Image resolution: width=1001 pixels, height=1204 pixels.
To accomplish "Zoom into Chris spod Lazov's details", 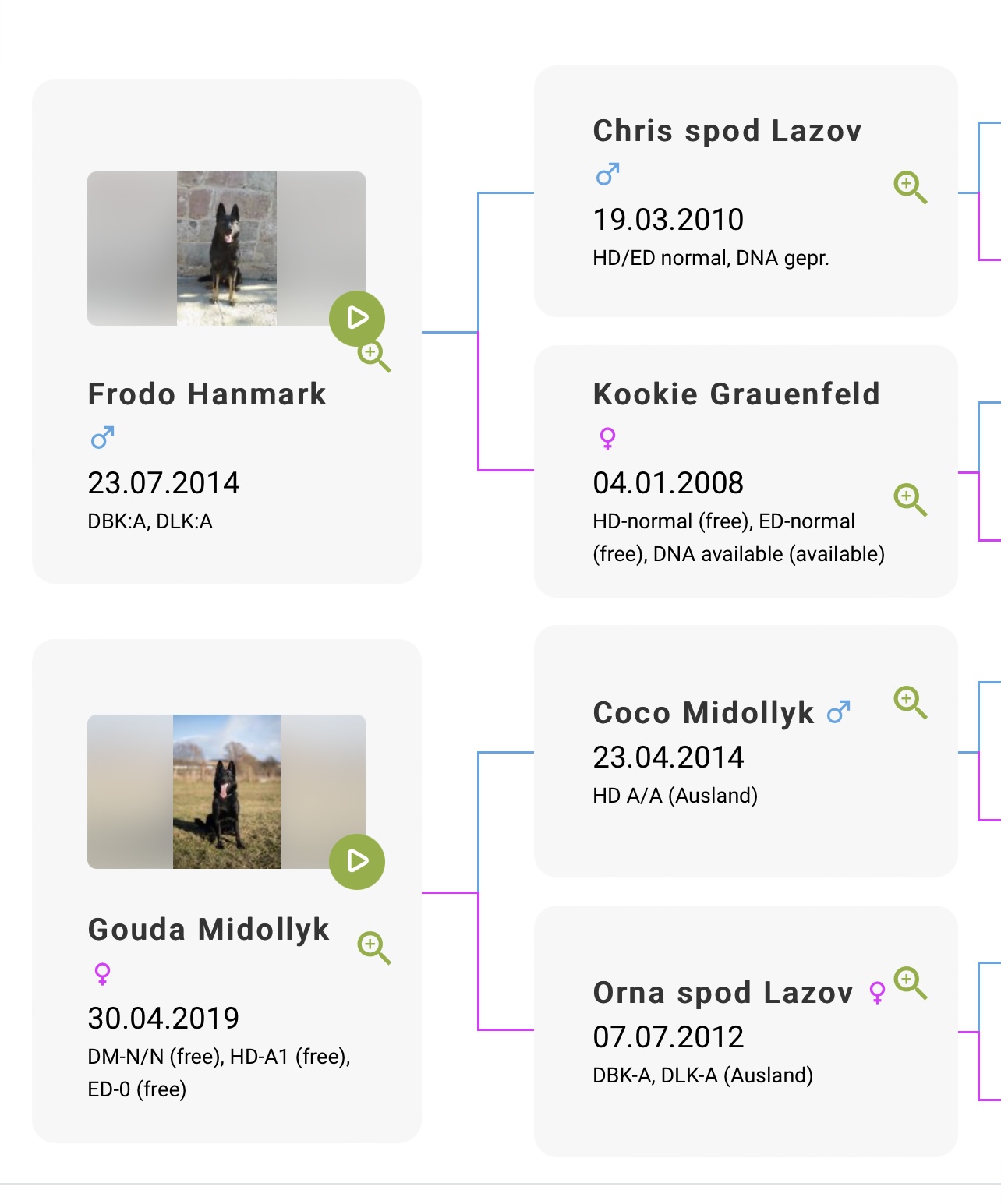I will [x=910, y=187].
